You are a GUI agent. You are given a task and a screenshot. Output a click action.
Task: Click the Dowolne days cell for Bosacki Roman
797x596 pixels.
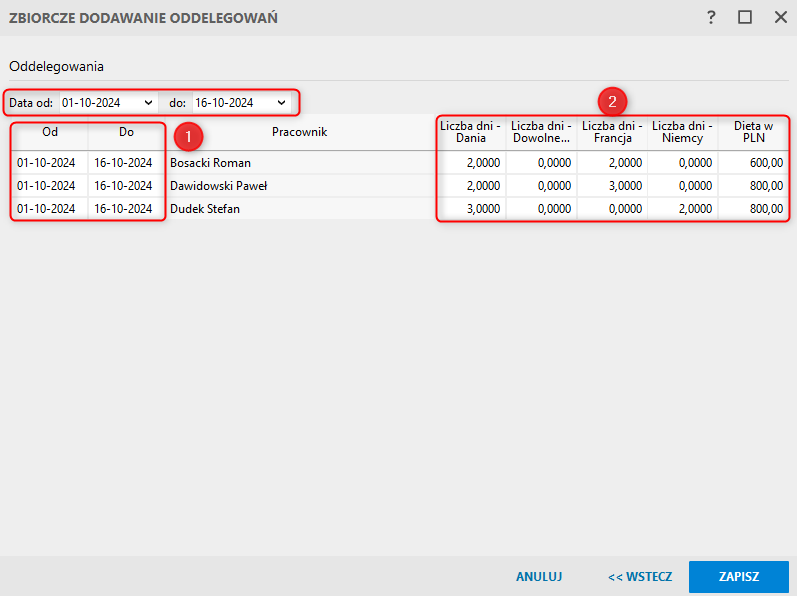coord(541,163)
